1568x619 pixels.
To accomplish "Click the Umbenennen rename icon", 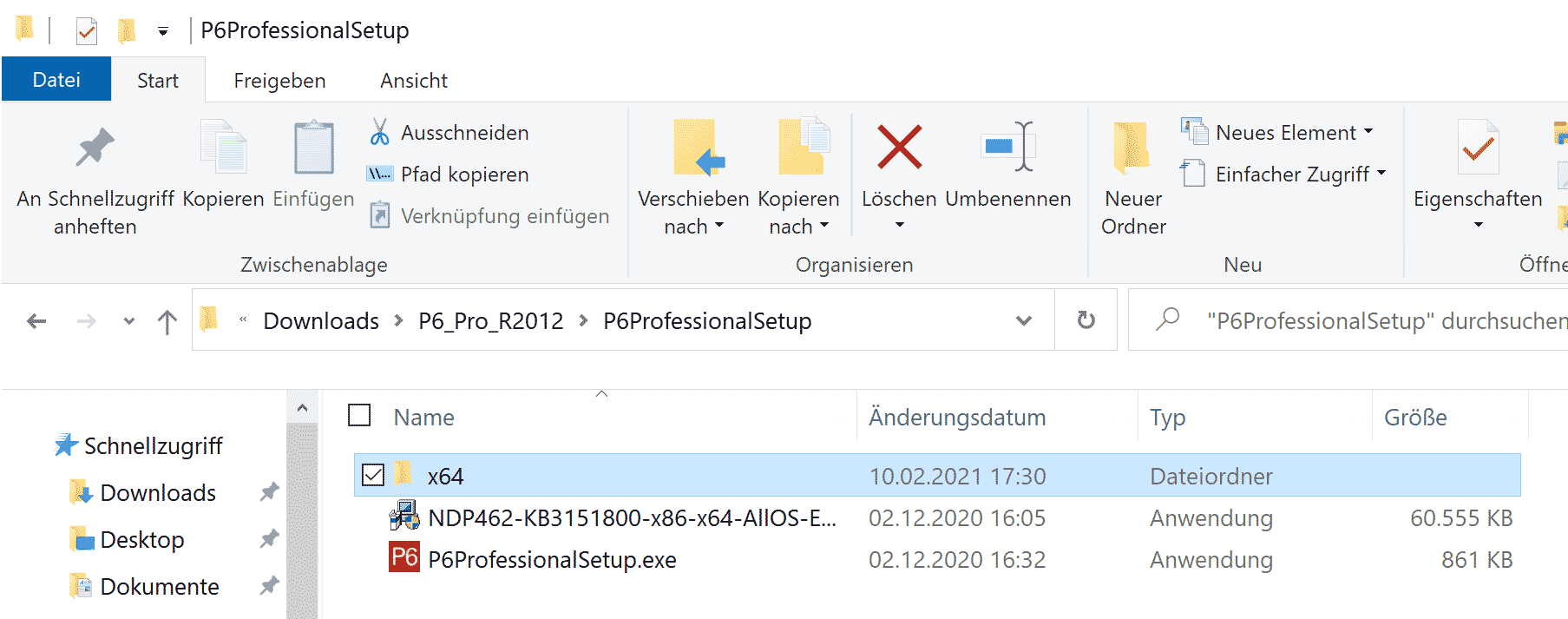I will pos(1007,147).
